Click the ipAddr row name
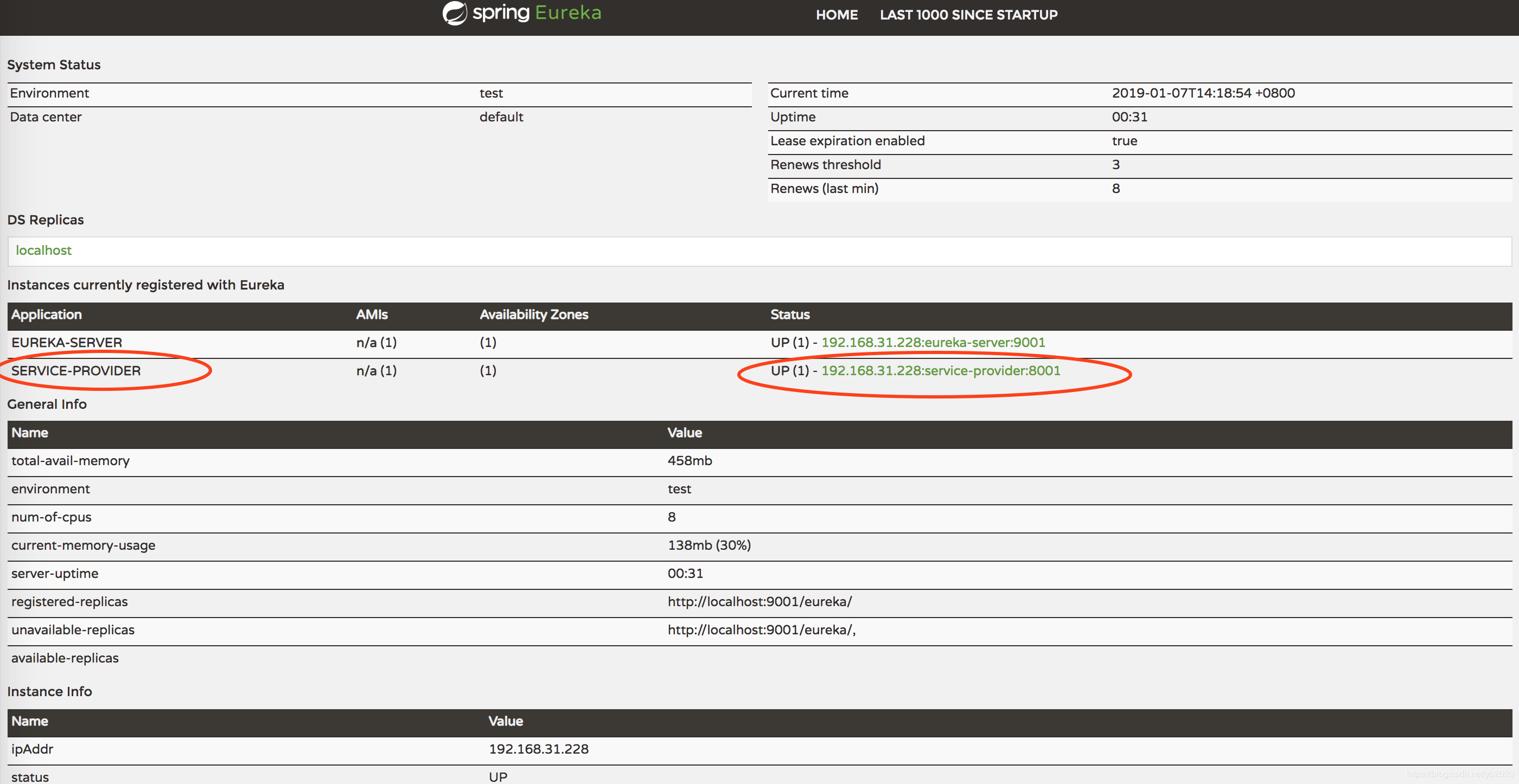 [33, 749]
